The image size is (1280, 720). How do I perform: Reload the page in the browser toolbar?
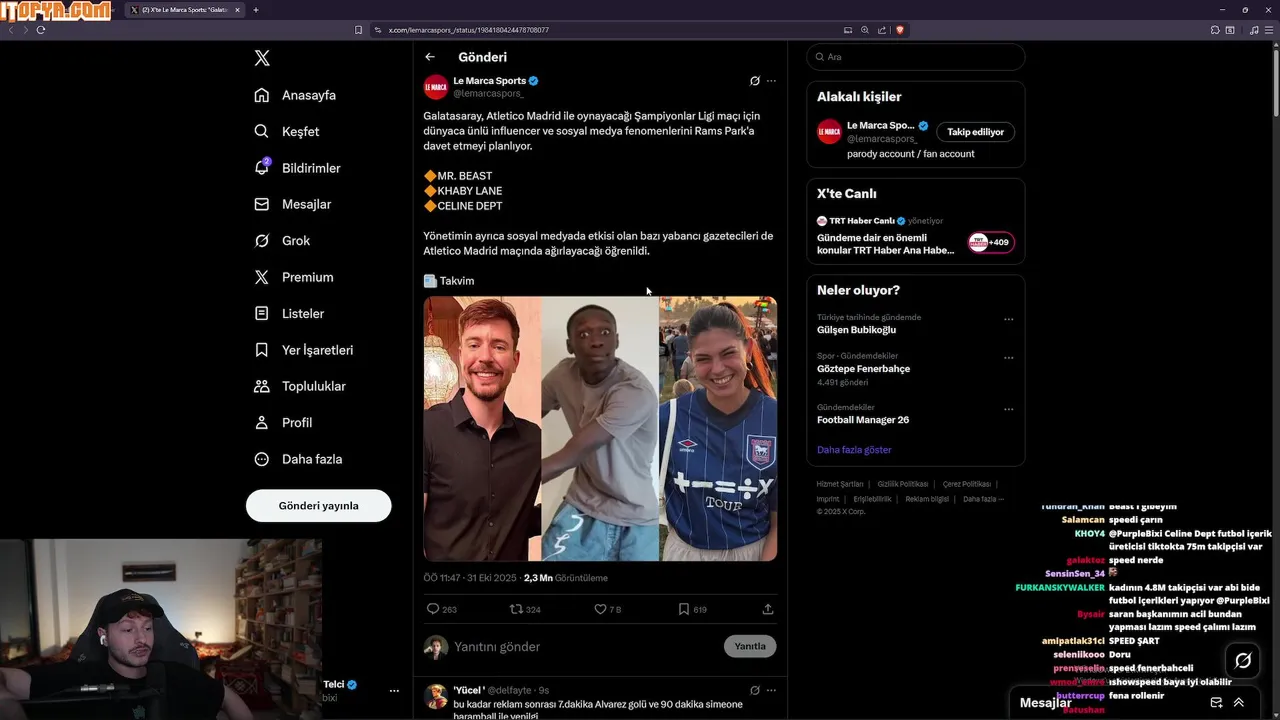(41, 30)
